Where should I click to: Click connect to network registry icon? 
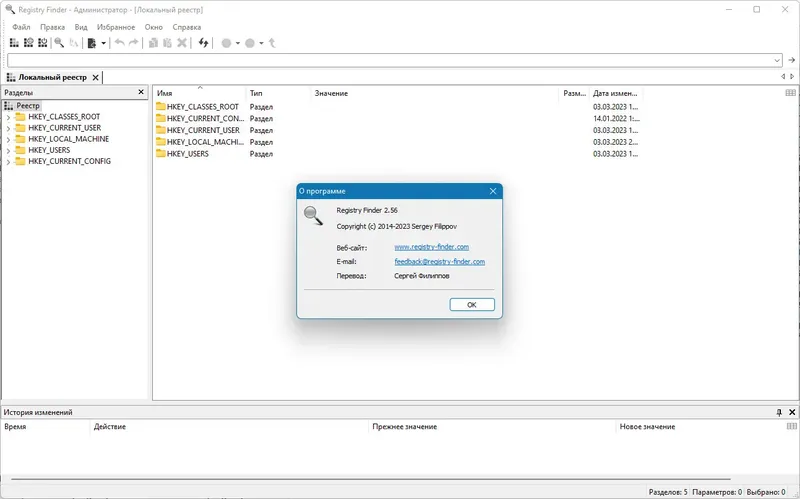(29, 43)
